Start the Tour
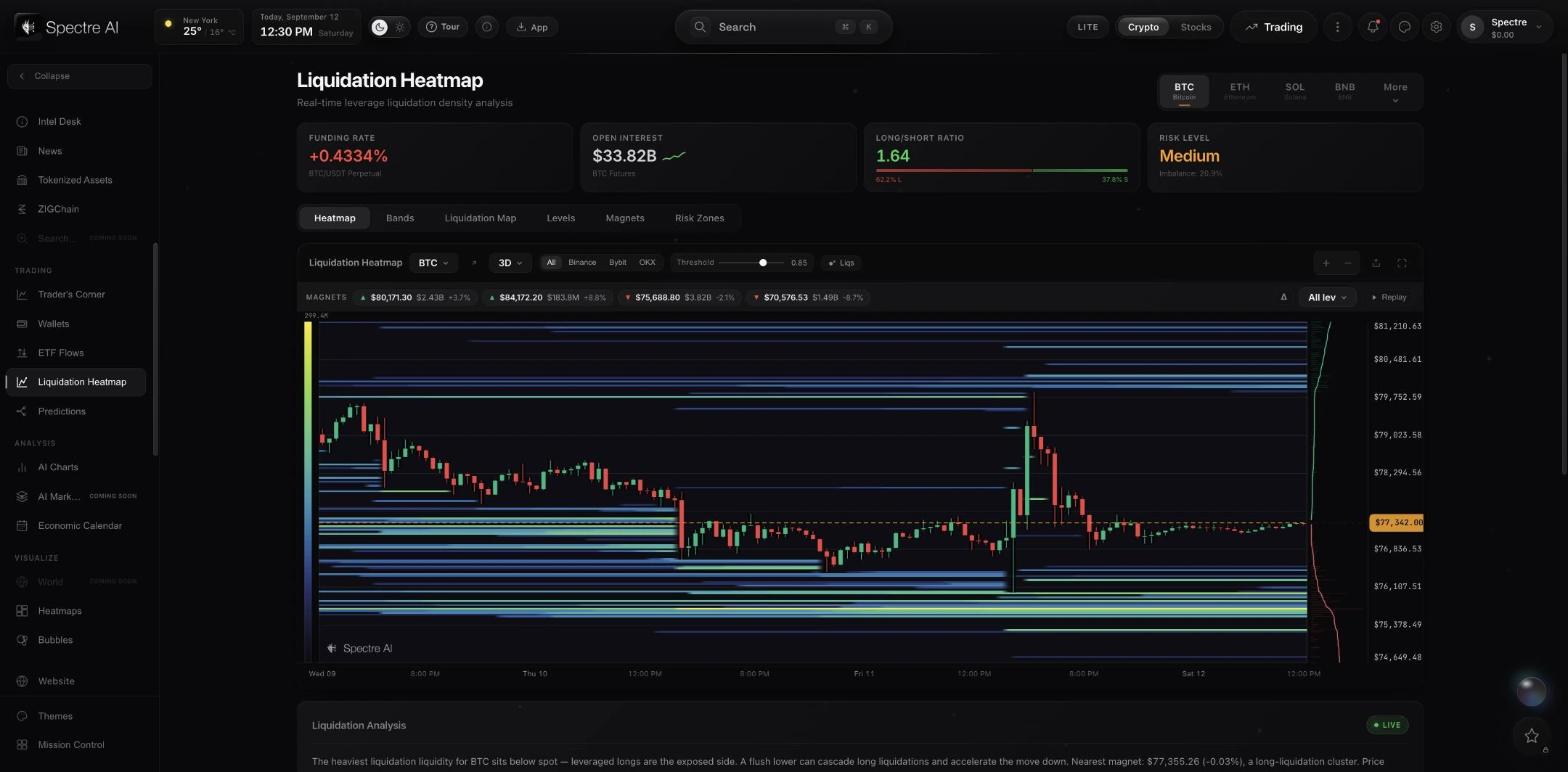Viewport: 1568px width, 772px height. click(x=443, y=27)
